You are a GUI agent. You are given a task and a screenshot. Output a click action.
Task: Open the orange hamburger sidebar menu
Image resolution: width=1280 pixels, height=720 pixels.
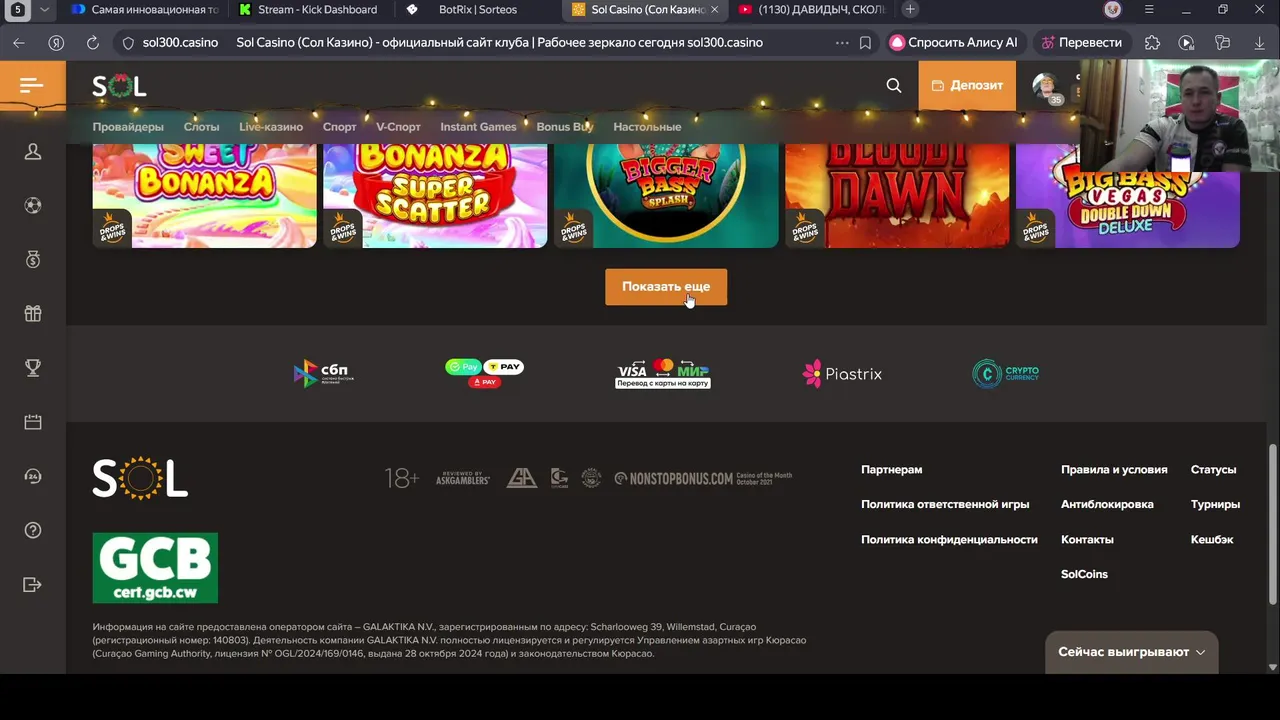tap(32, 85)
